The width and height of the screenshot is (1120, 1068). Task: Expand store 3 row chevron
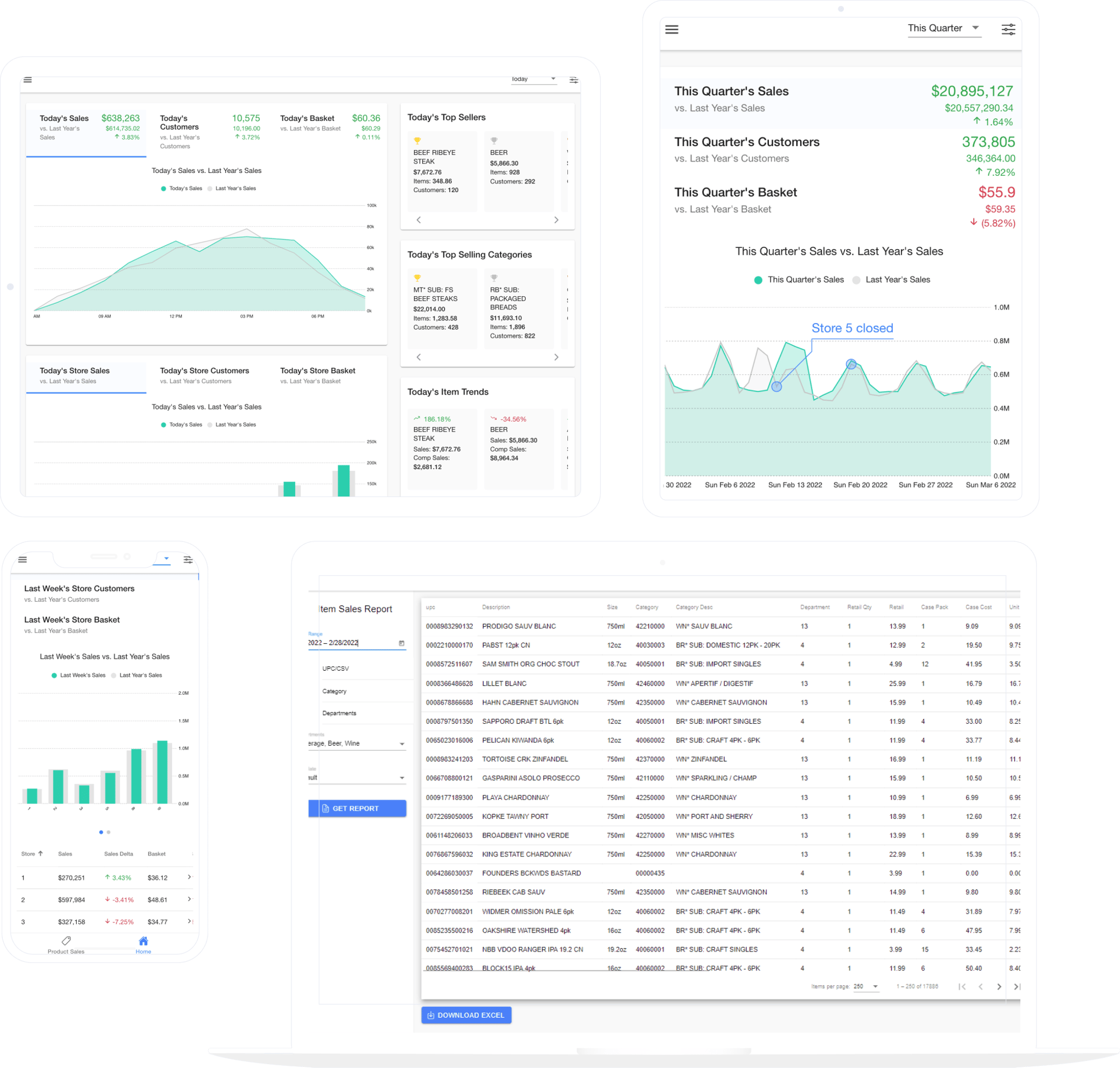click(x=189, y=921)
